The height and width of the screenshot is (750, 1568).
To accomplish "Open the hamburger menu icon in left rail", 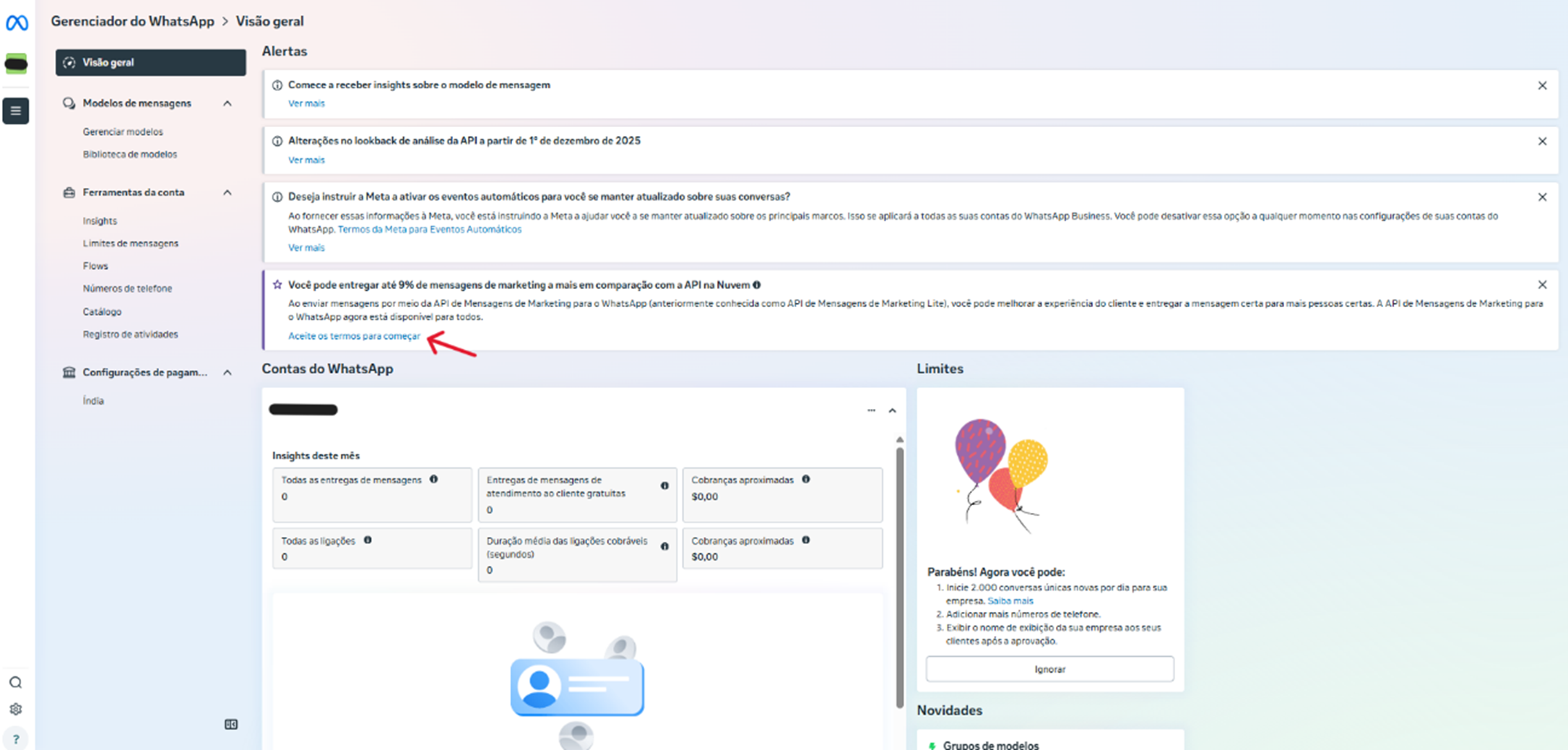I will 16,111.
